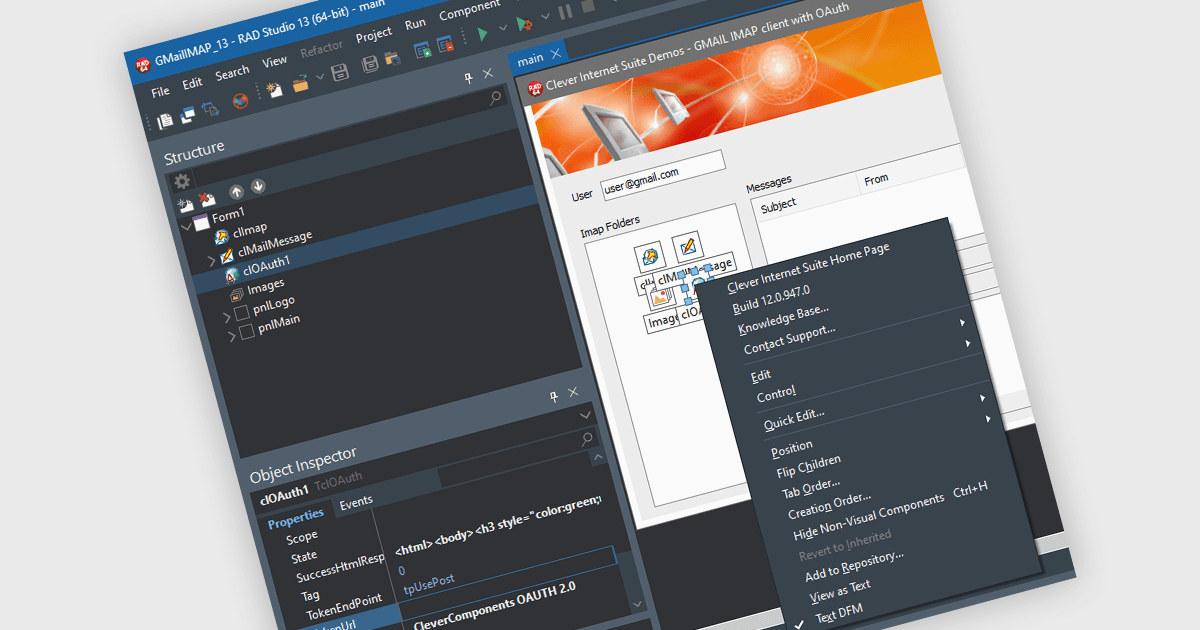Click the clMailMessage component icon on form
The height and width of the screenshot is (630, 1200).
pos(686,245)
